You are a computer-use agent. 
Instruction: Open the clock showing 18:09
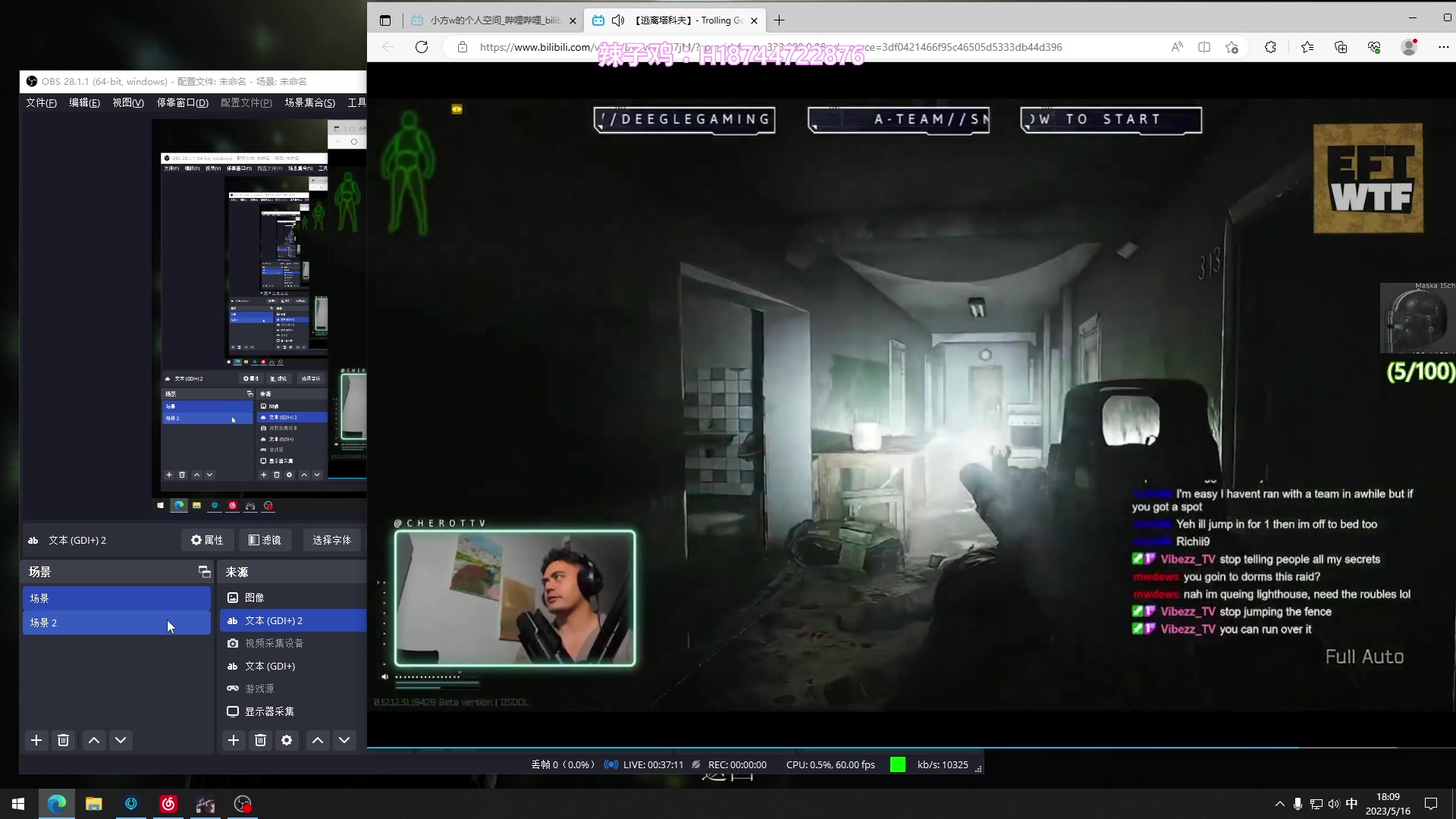[x=1388, y=804]
